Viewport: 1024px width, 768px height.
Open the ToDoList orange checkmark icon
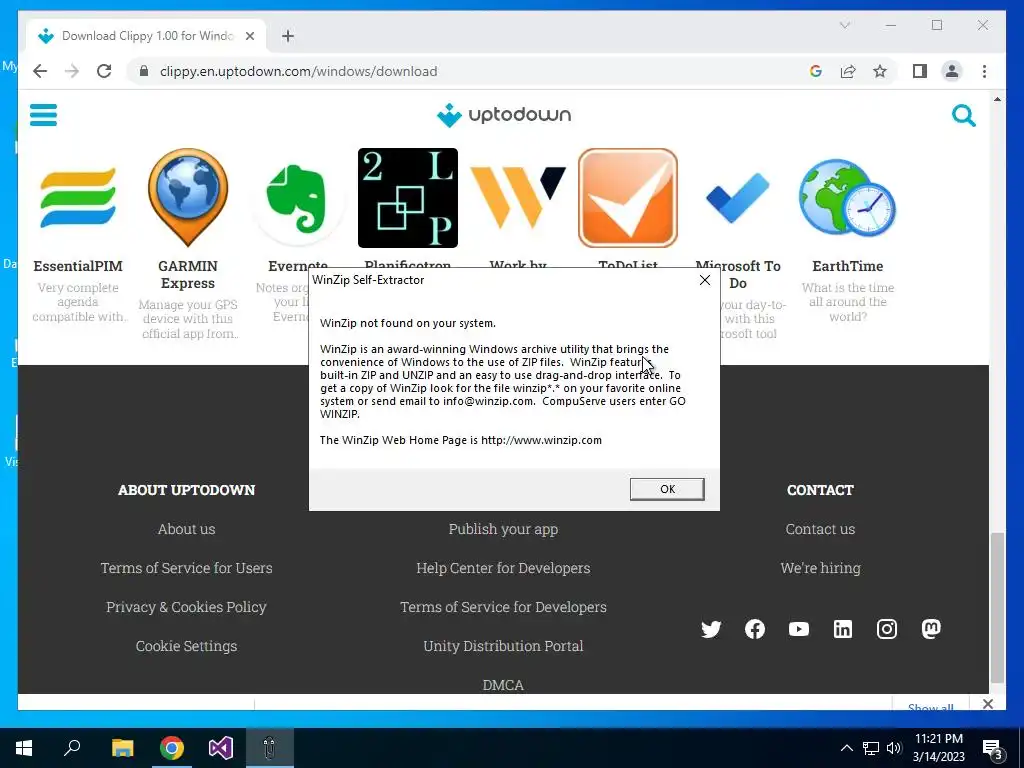pyautogui.click(x=628, y=198)
